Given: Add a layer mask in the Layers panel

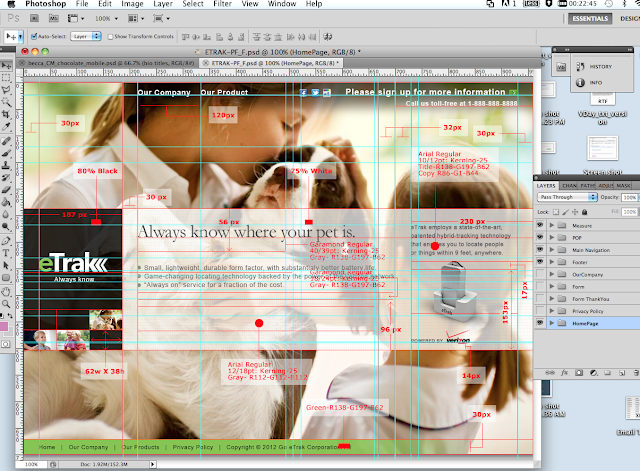Looking at the screenshot, I should (579, 373).
